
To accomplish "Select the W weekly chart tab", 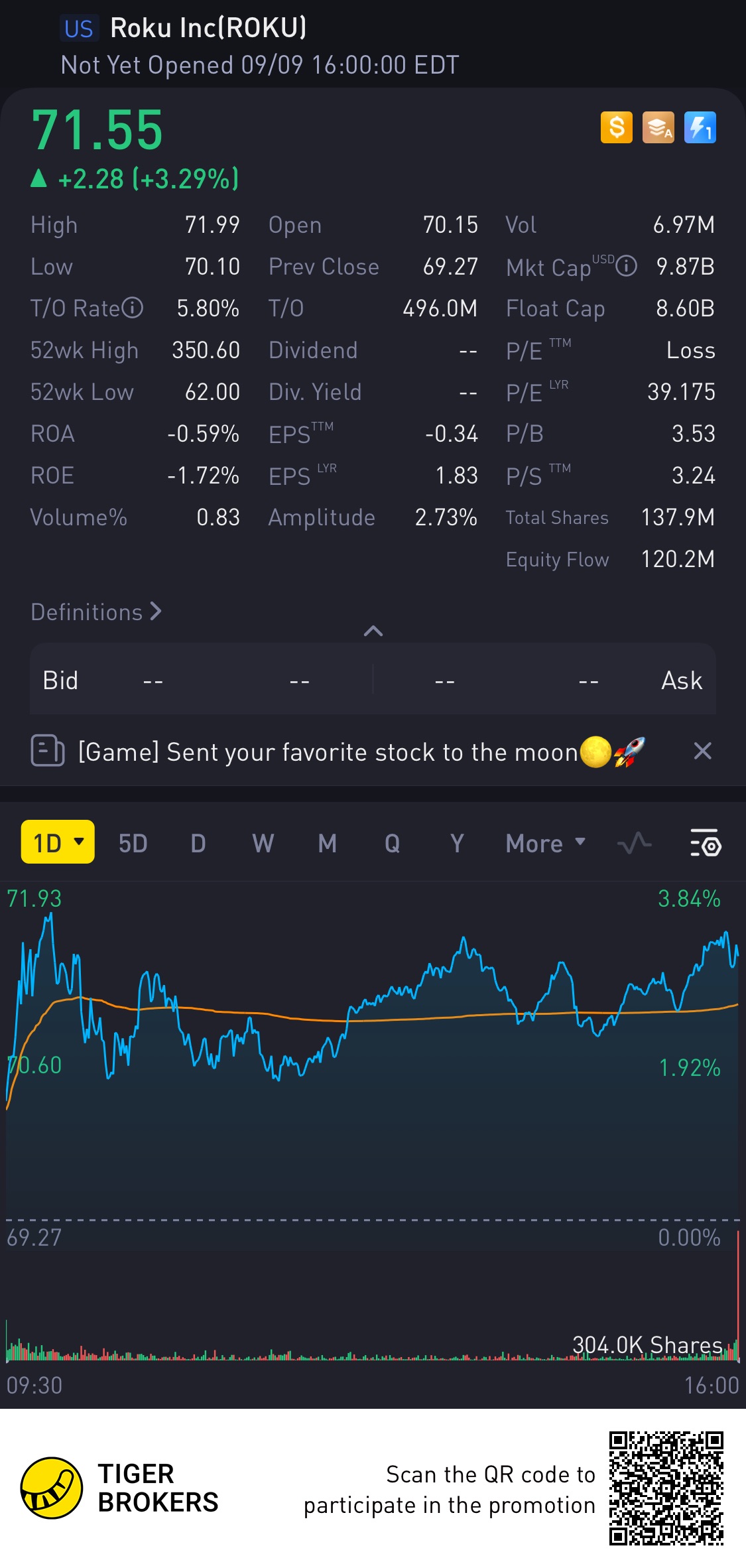I will click(x=263, y=843).
